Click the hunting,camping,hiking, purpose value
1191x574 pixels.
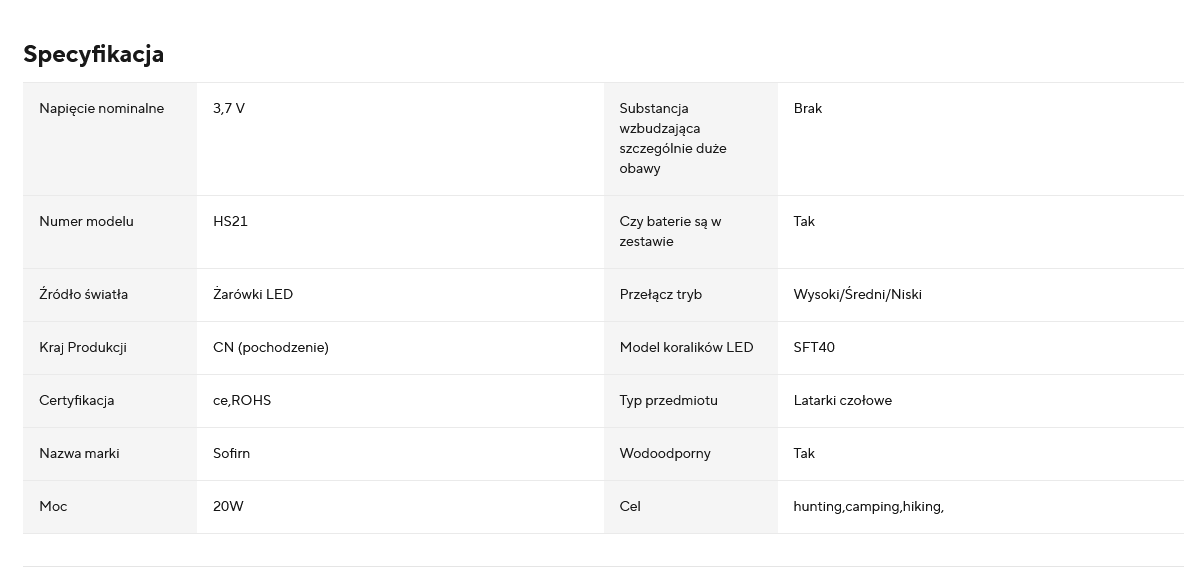pos(868,507)
